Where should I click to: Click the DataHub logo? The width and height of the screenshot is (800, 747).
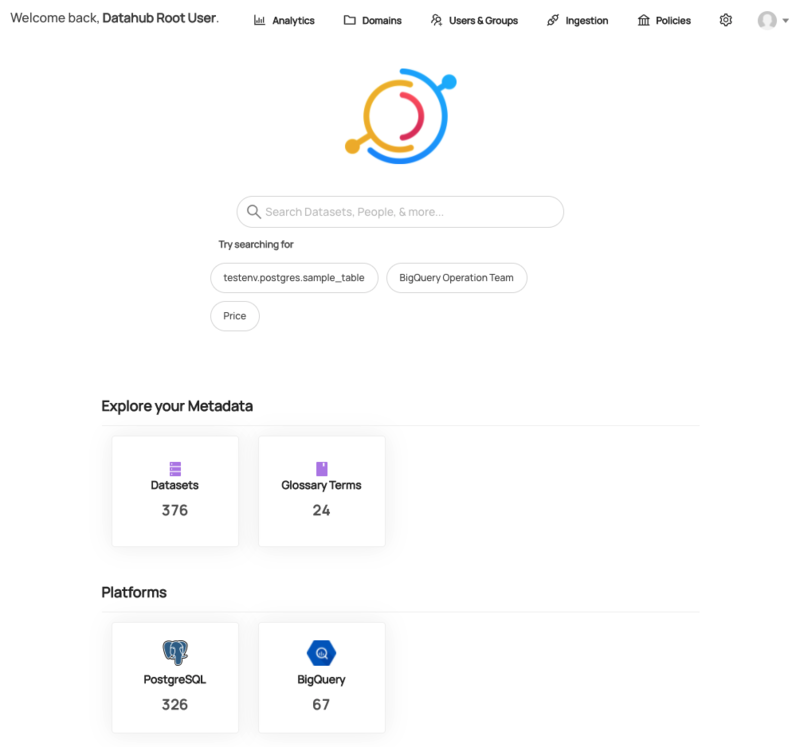[401, 116]
